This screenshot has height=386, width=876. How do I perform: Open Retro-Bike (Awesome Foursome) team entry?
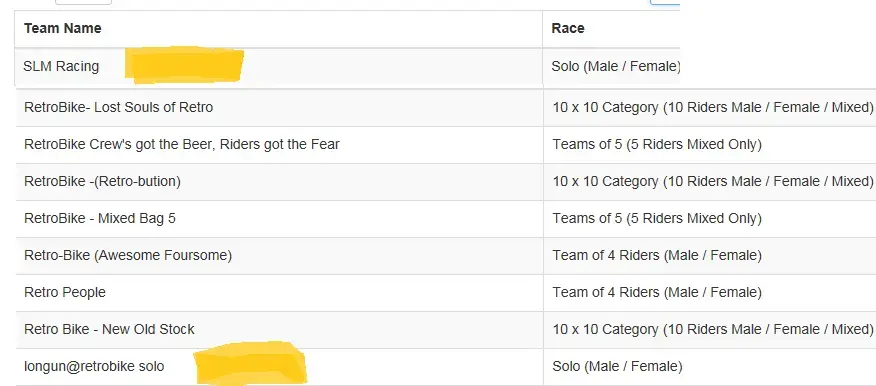pyautogui.click(x=128, y=256)
